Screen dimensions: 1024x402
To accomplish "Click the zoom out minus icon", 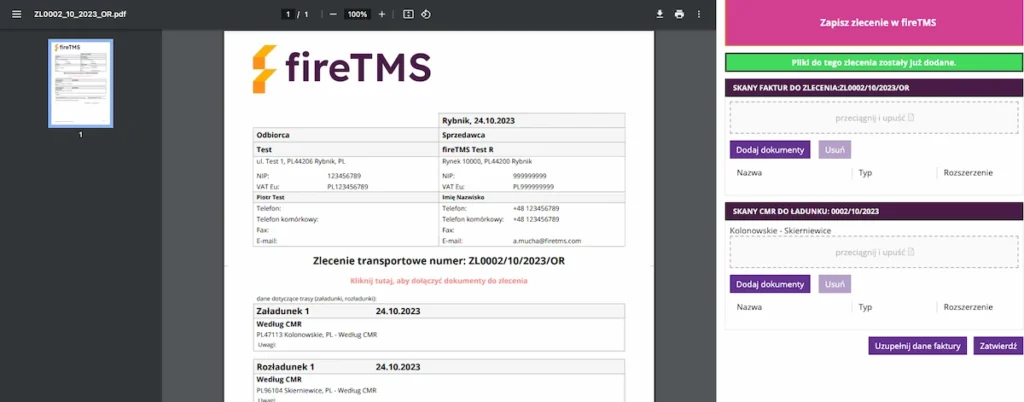I will click(x=333, y=14).
